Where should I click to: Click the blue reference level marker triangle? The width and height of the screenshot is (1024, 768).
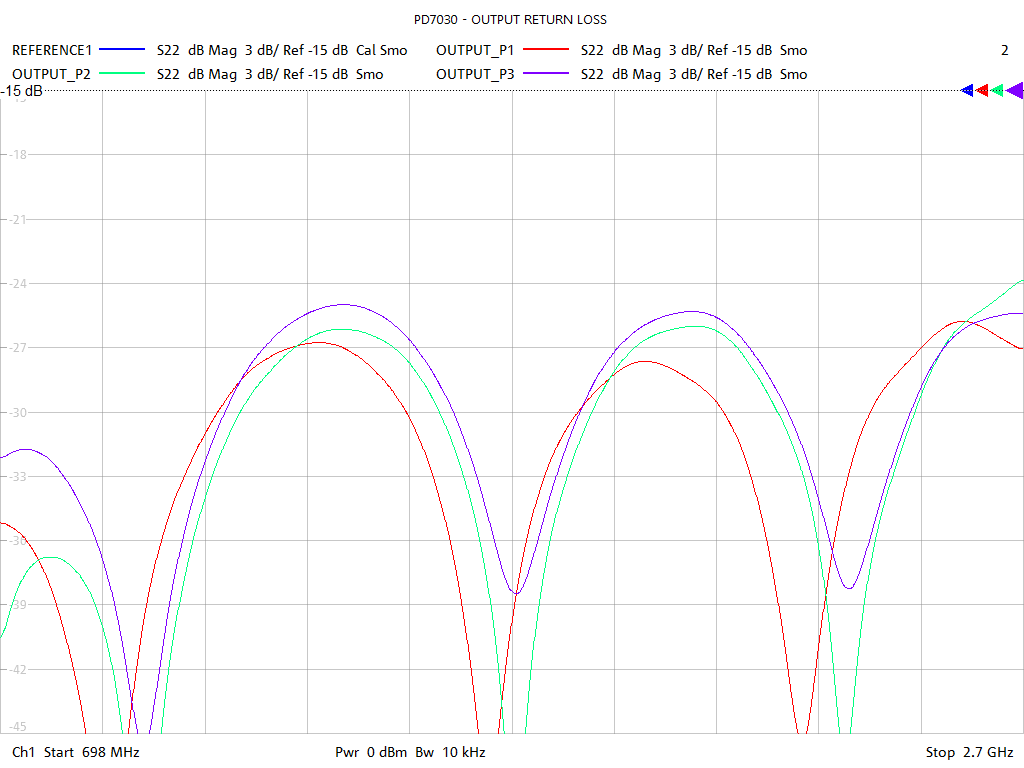(x=967, y=90)
